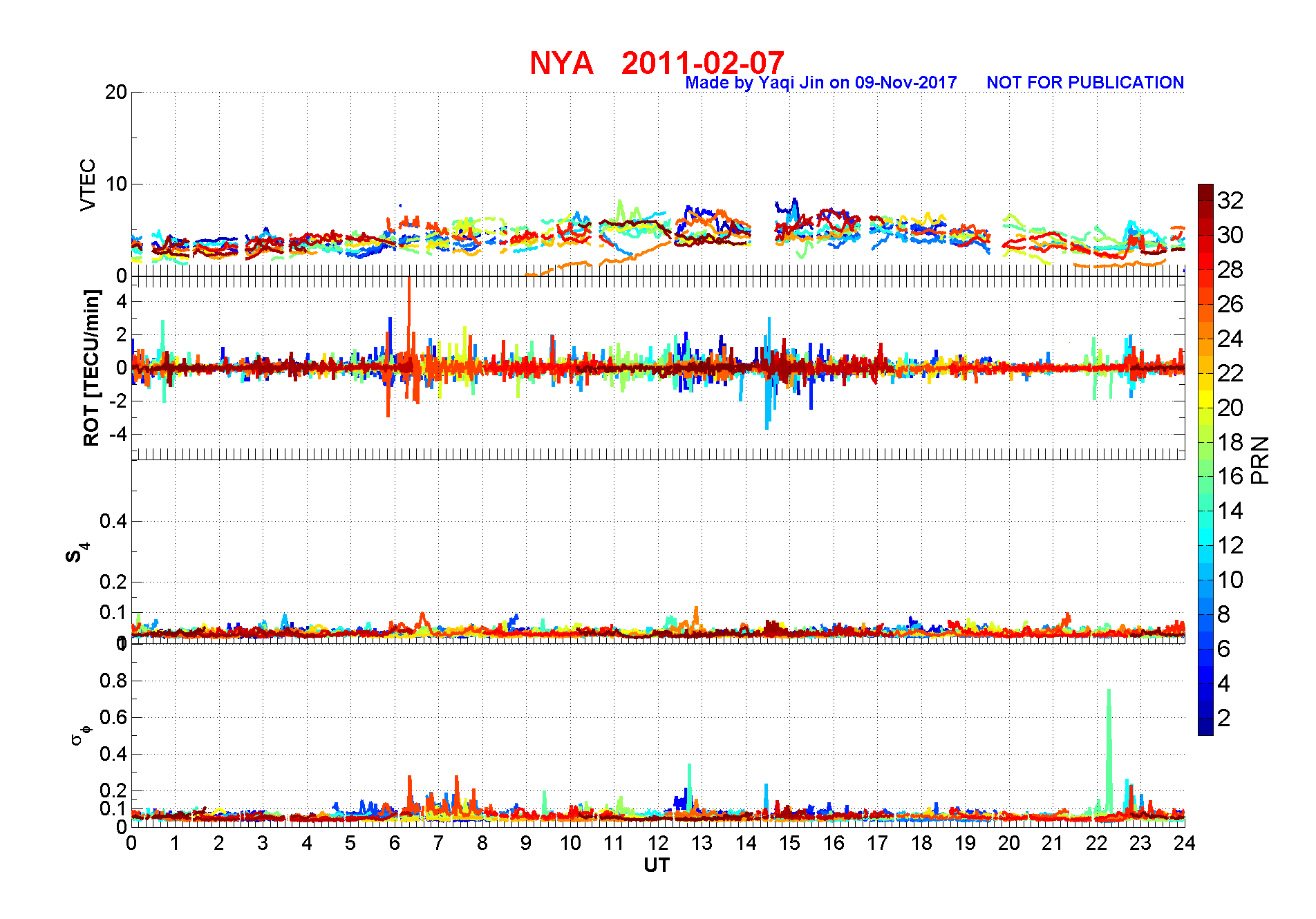This screenshot has width=1316, height=919.
Task: Click colorbar tick label '32'
Action: [x=1230, y=200]
